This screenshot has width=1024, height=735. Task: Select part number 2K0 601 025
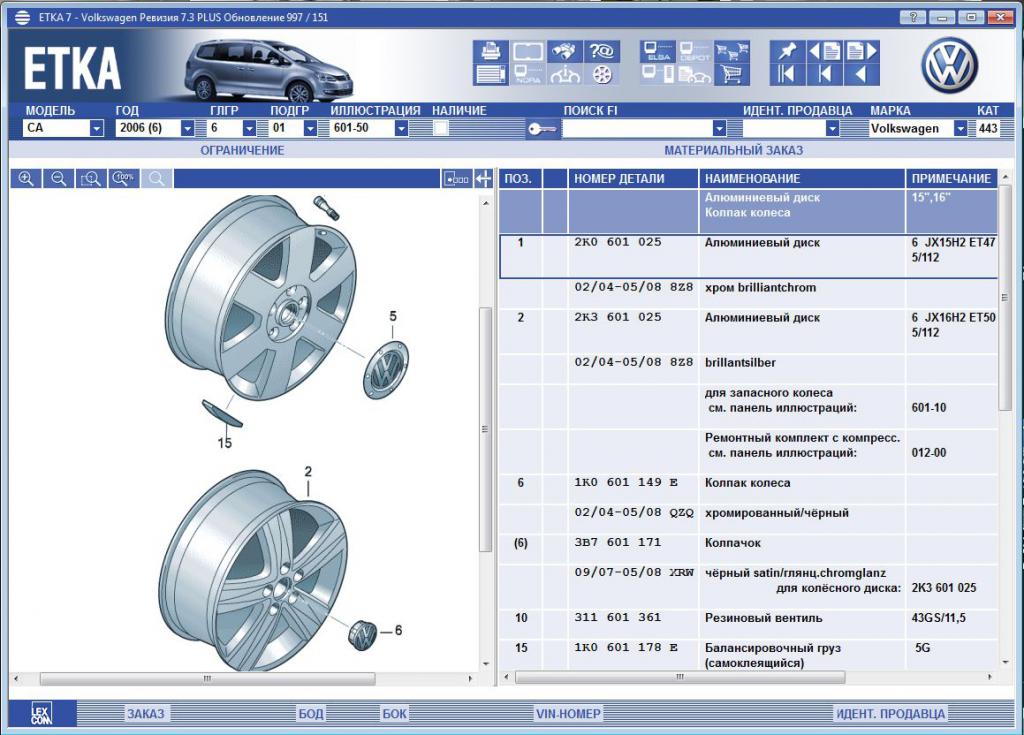(x=618, y=242)
